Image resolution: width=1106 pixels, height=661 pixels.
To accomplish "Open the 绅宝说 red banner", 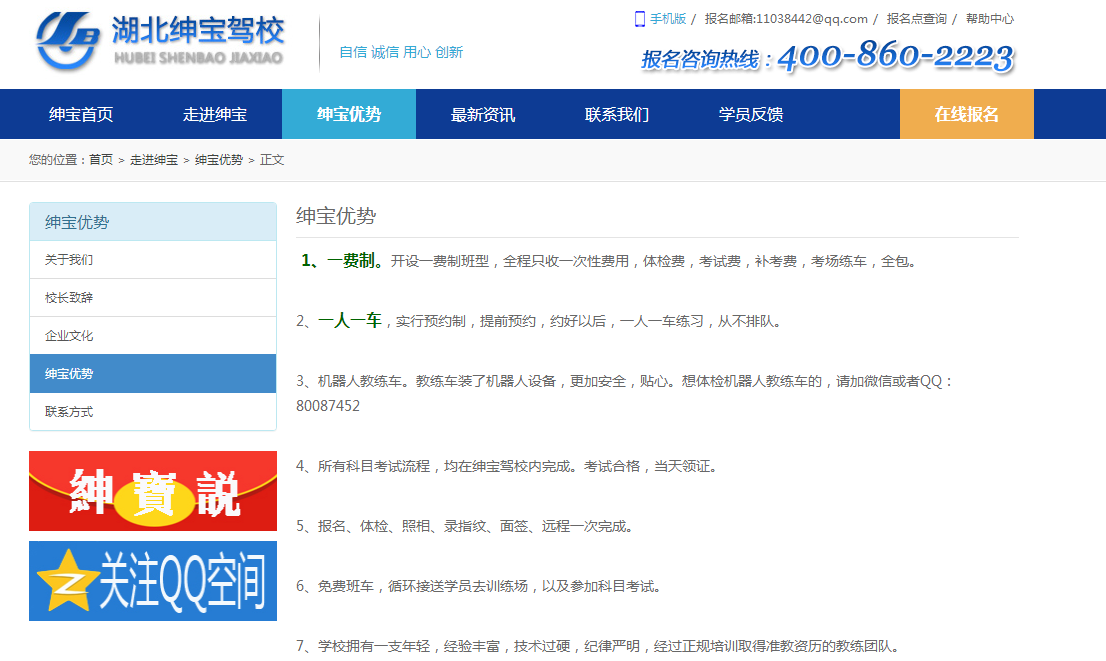I will (152, 491).
